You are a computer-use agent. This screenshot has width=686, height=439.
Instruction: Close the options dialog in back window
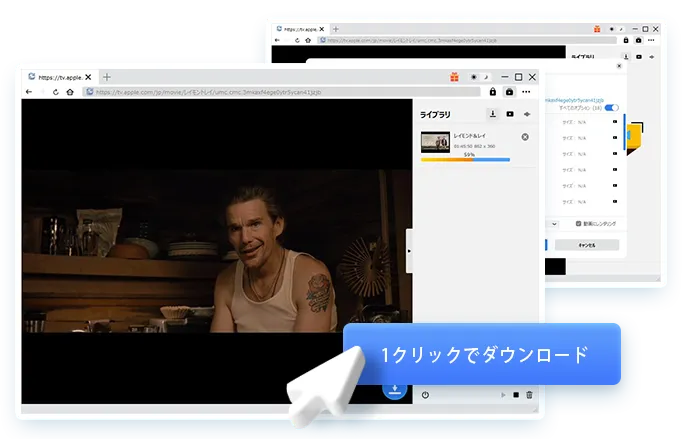[619, 66]
